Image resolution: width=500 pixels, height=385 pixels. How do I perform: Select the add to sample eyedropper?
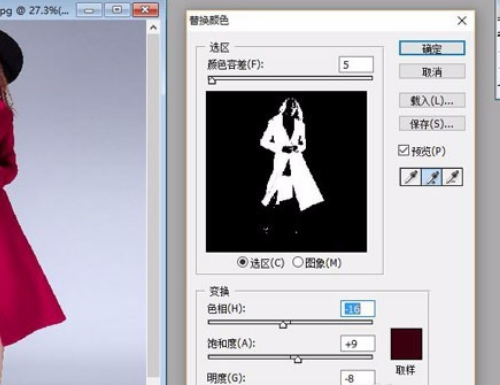432,177
